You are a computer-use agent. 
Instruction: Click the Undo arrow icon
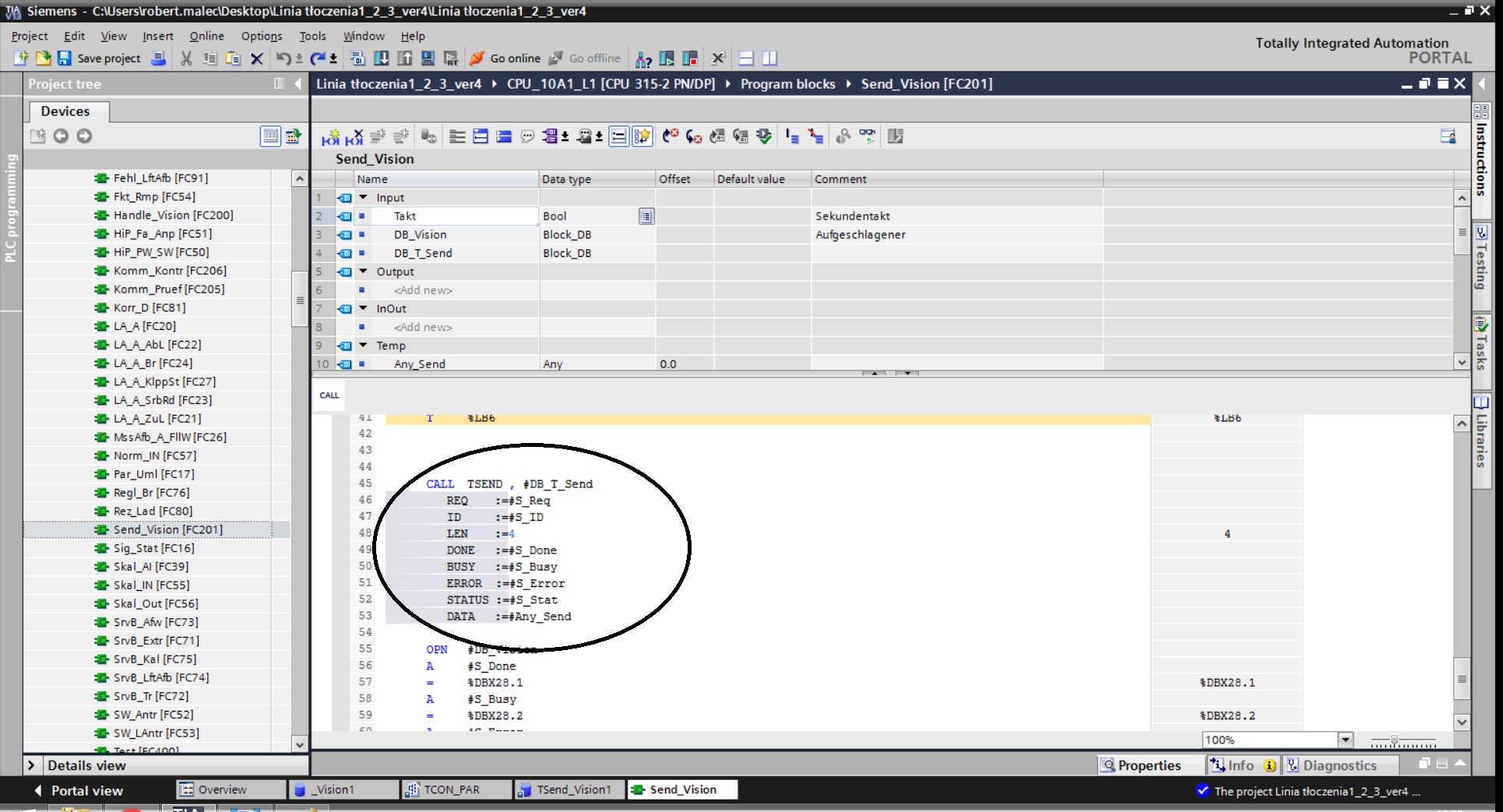(x=283, y=58)
